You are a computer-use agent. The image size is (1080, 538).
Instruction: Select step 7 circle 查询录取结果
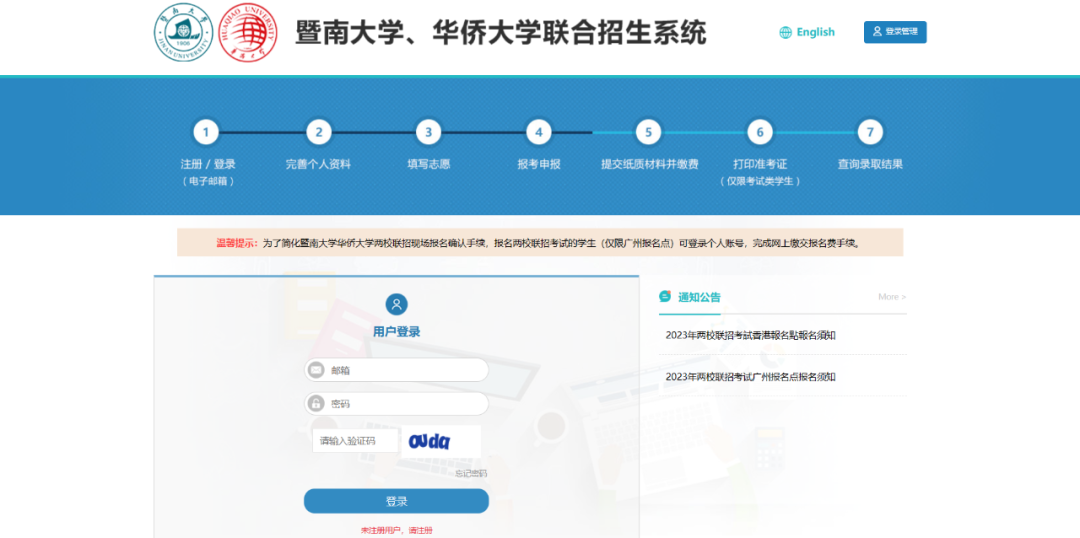pos(870,132)
